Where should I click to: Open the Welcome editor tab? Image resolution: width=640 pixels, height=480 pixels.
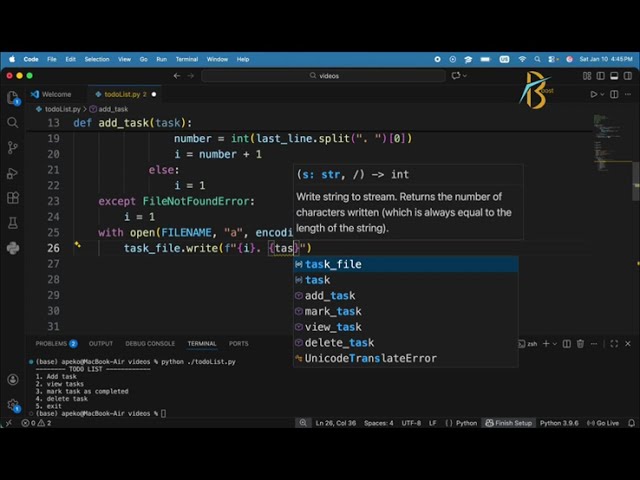pos(51,94)
